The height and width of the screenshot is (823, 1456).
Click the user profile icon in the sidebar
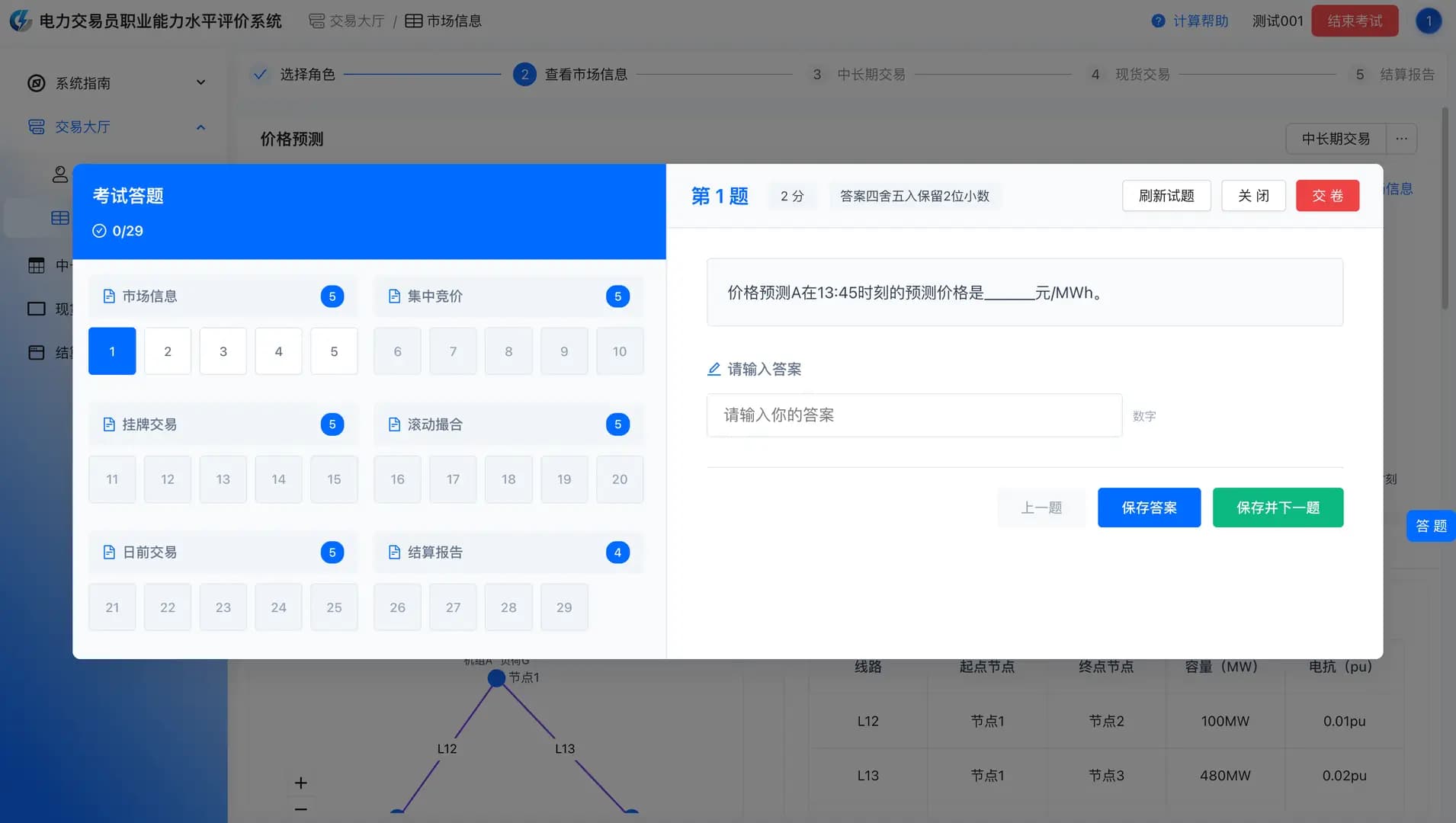pyautogui.click(x=59, y=175)
